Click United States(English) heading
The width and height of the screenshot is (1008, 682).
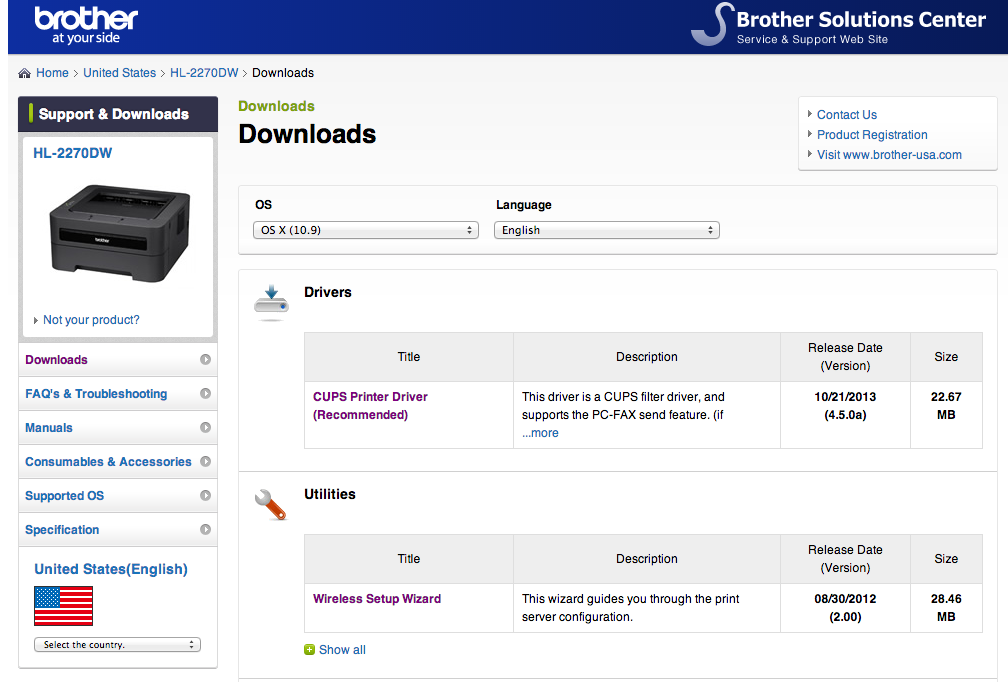point(111,569)
